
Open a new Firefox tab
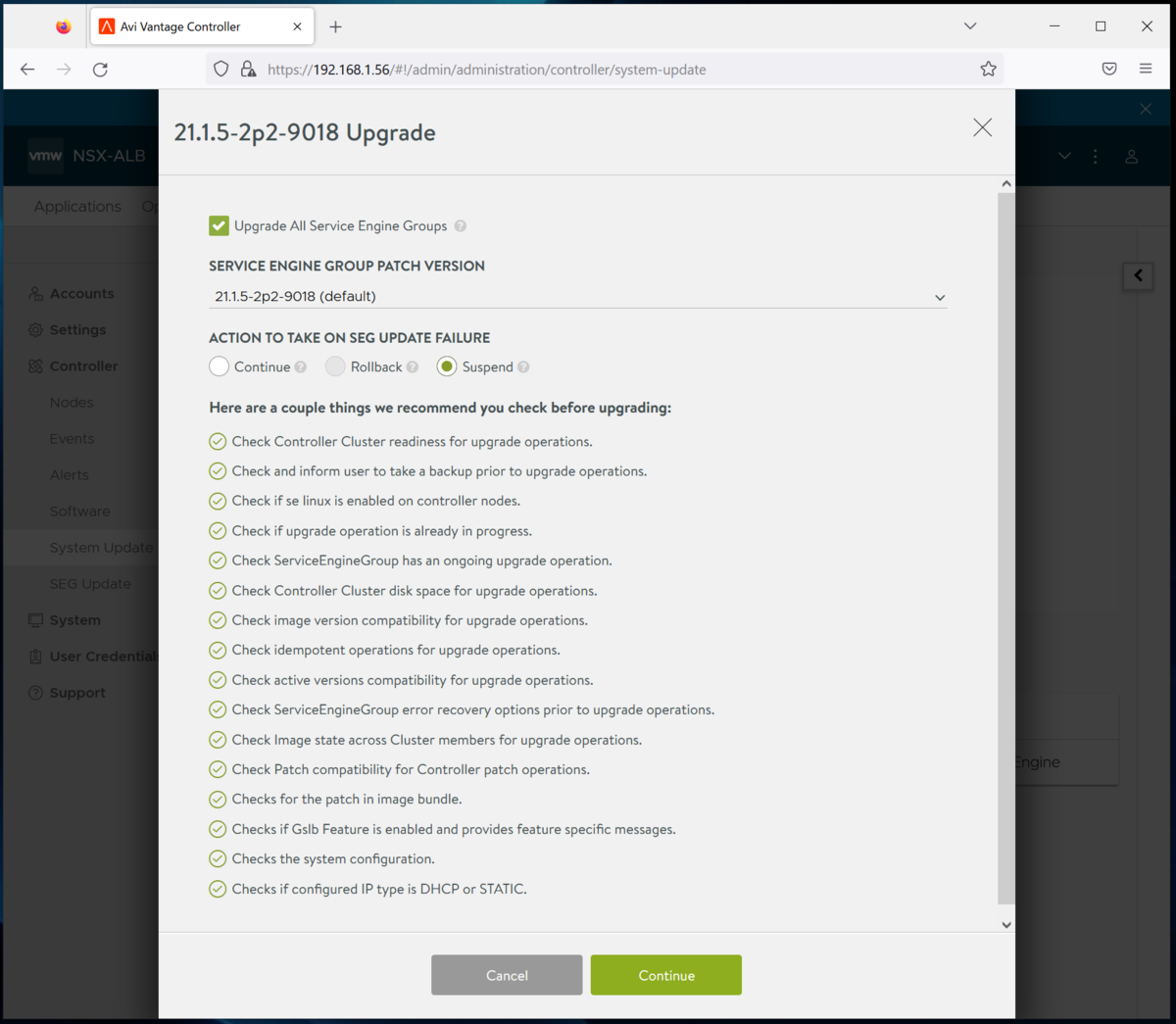(336, 26)
